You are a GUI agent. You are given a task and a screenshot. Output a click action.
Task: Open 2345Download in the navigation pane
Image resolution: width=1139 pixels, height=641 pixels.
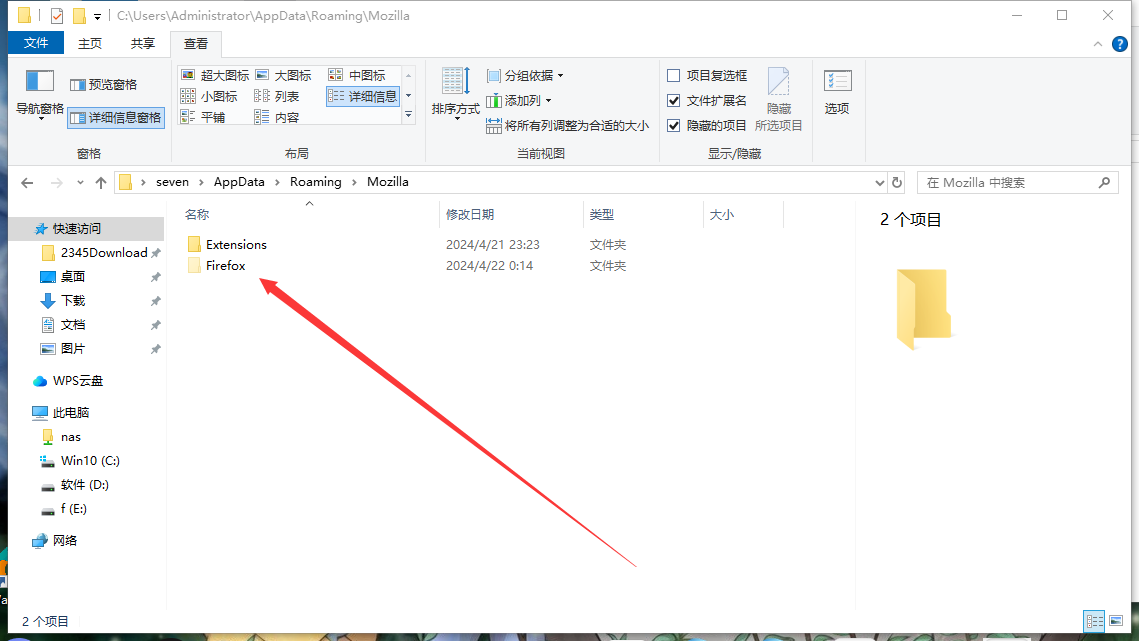pyautogui.click(x=104, y=253)
